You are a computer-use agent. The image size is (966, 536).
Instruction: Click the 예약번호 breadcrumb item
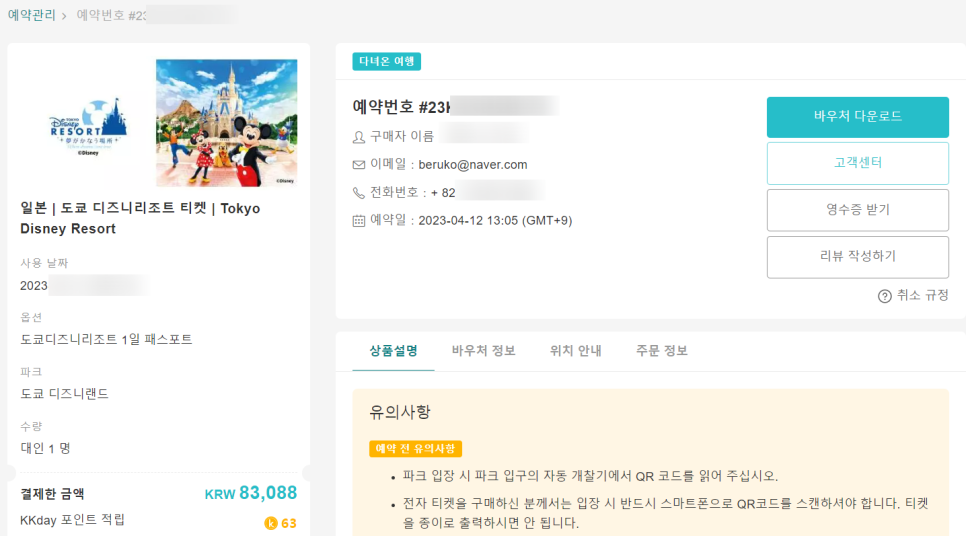point(111,15)
